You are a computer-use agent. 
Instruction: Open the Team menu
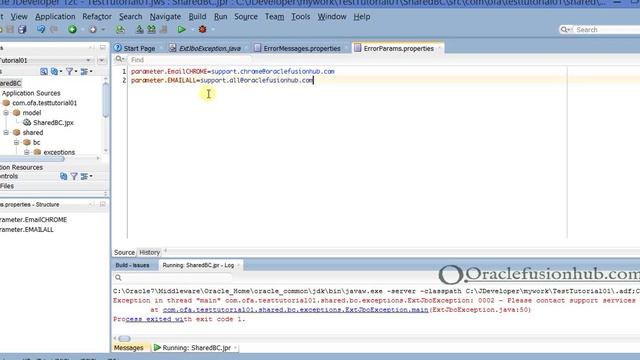[274, 17]
